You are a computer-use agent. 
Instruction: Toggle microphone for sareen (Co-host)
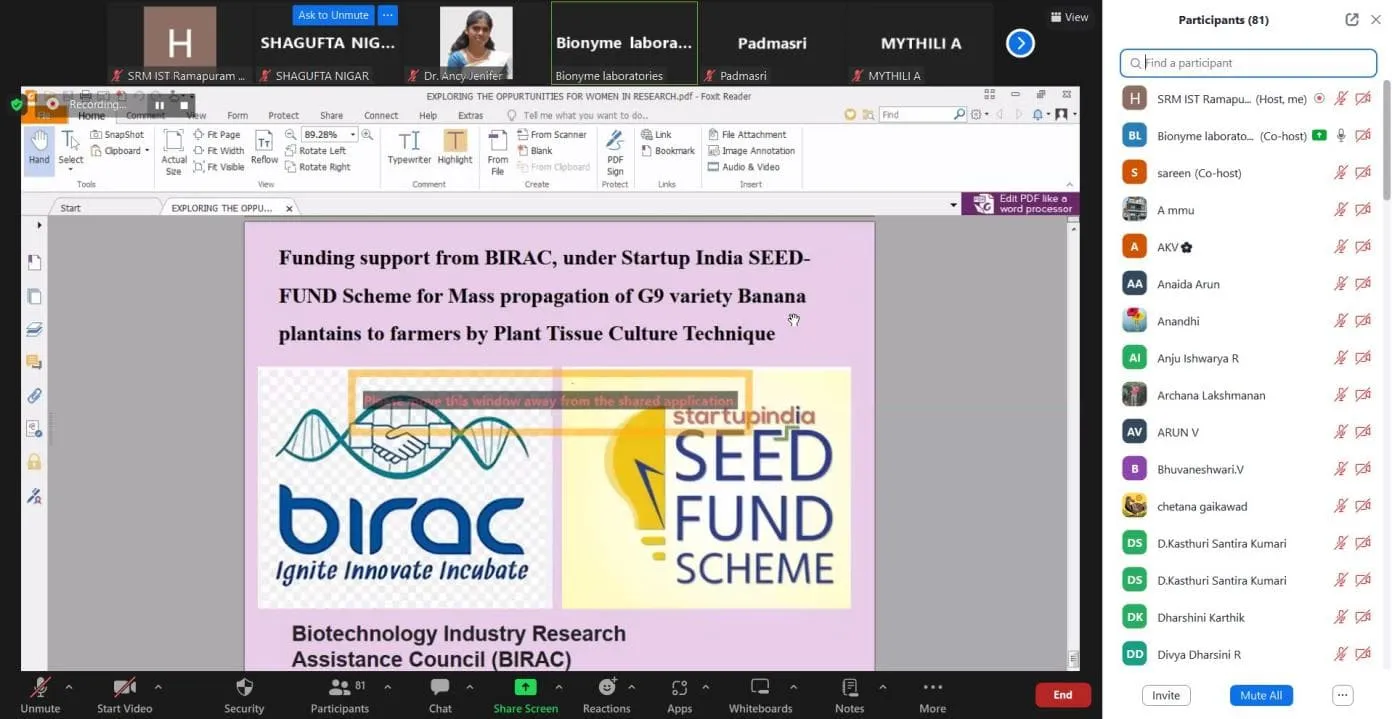(1341, 173)
